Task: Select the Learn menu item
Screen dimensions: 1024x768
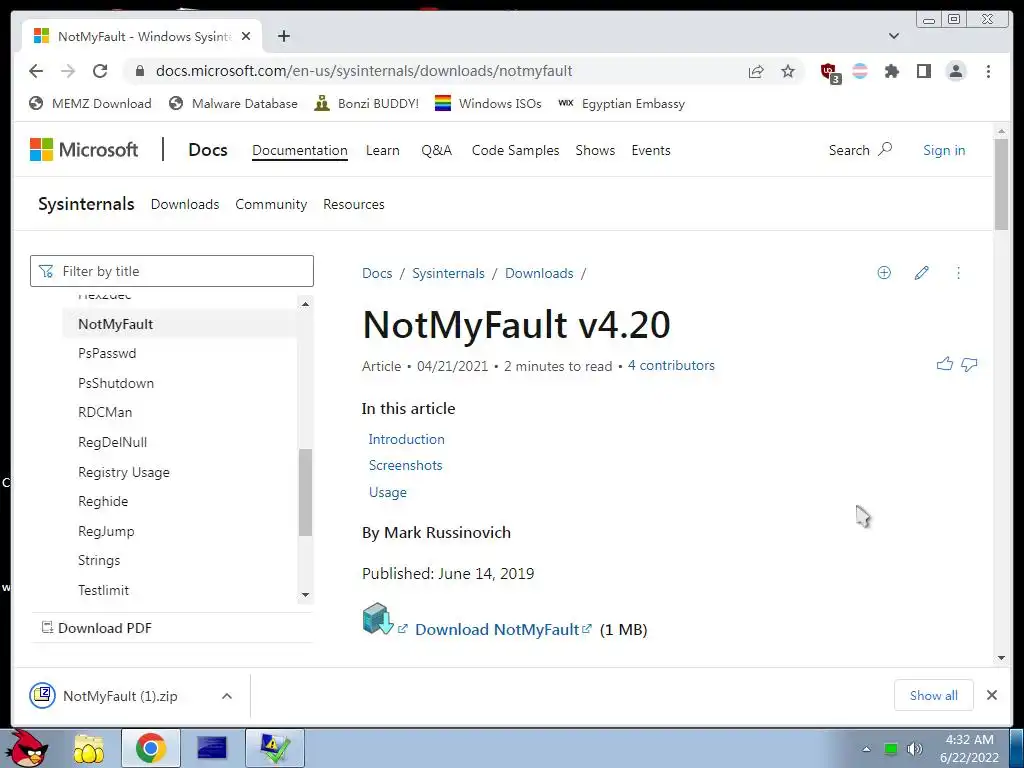Action: [383, 150]
